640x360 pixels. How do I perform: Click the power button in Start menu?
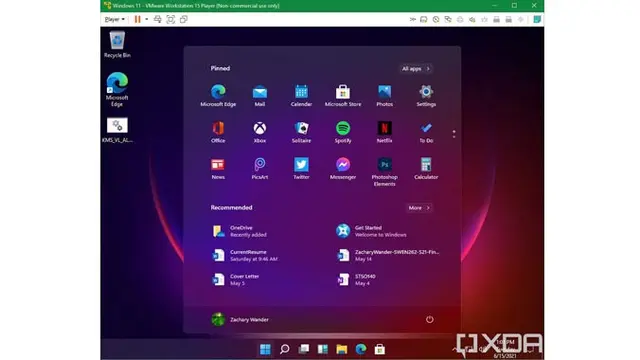[x=429, y=320]
